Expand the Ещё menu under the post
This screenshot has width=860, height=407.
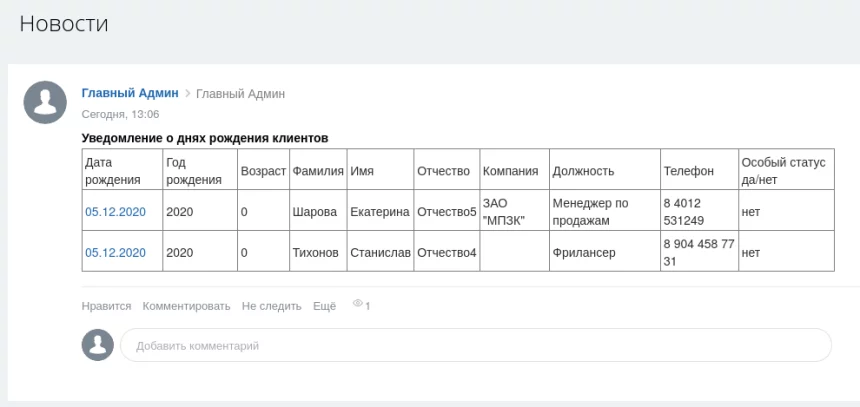(324, 306)
